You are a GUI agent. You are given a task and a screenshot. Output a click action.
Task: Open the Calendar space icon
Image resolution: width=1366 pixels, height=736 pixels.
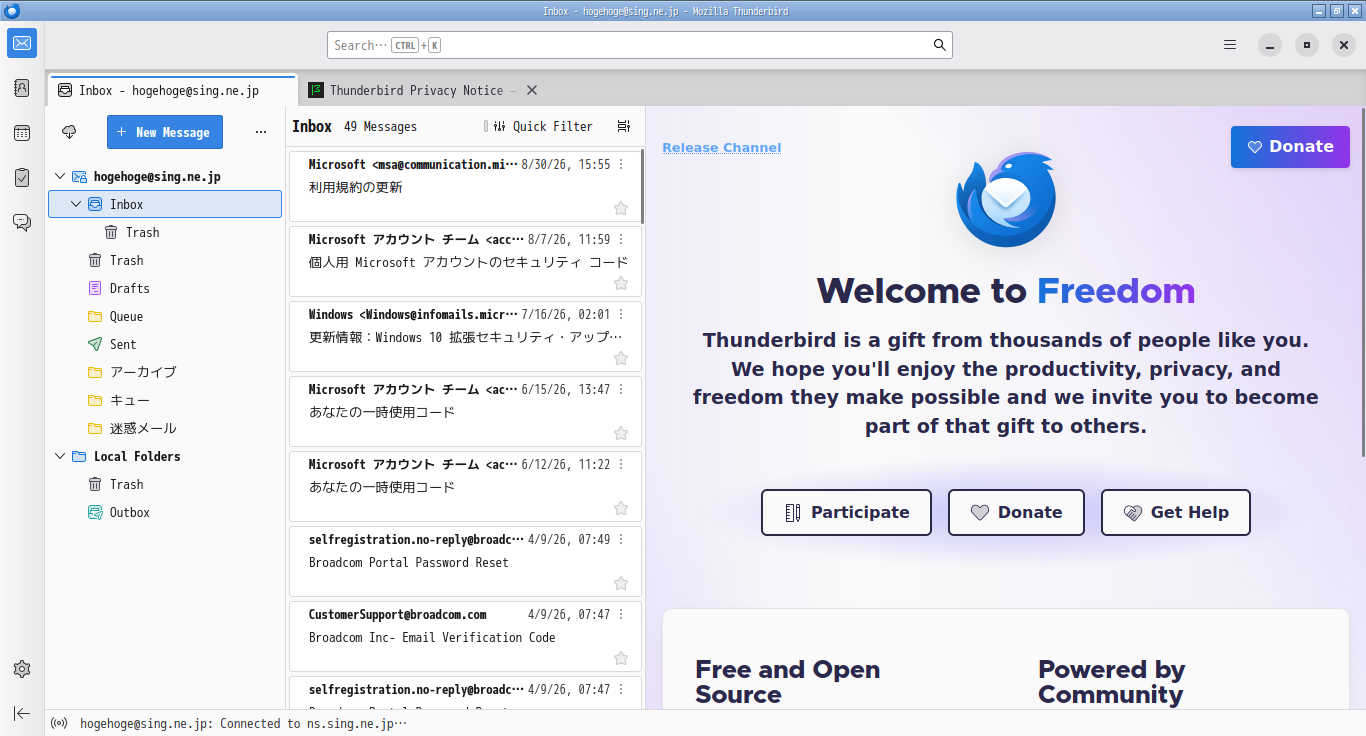pyautogui.click(x=22, y=133)
